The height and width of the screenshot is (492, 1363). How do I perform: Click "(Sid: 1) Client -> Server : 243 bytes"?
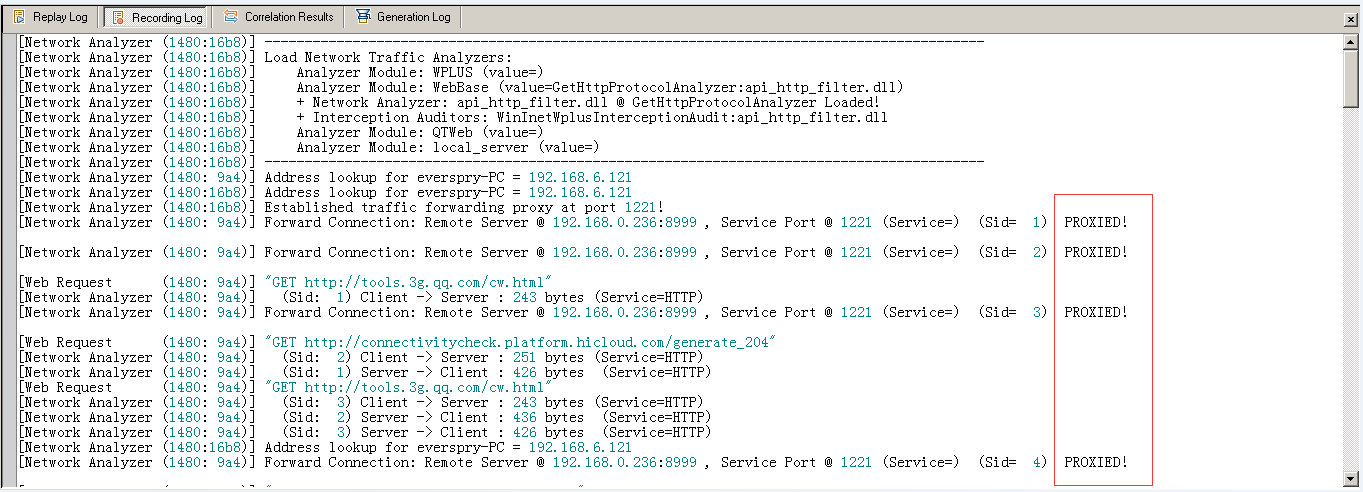(x=433, y=297)
